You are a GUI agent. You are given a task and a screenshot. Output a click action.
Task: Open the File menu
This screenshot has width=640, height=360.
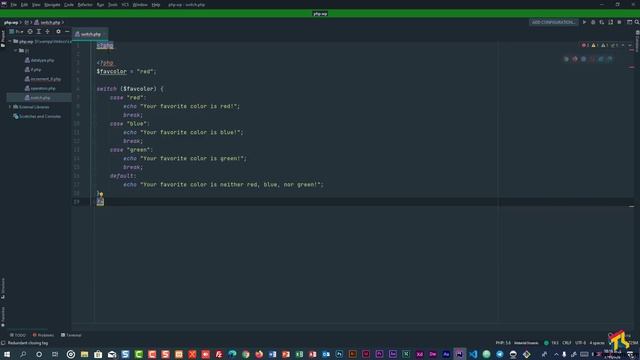[14, 5]
